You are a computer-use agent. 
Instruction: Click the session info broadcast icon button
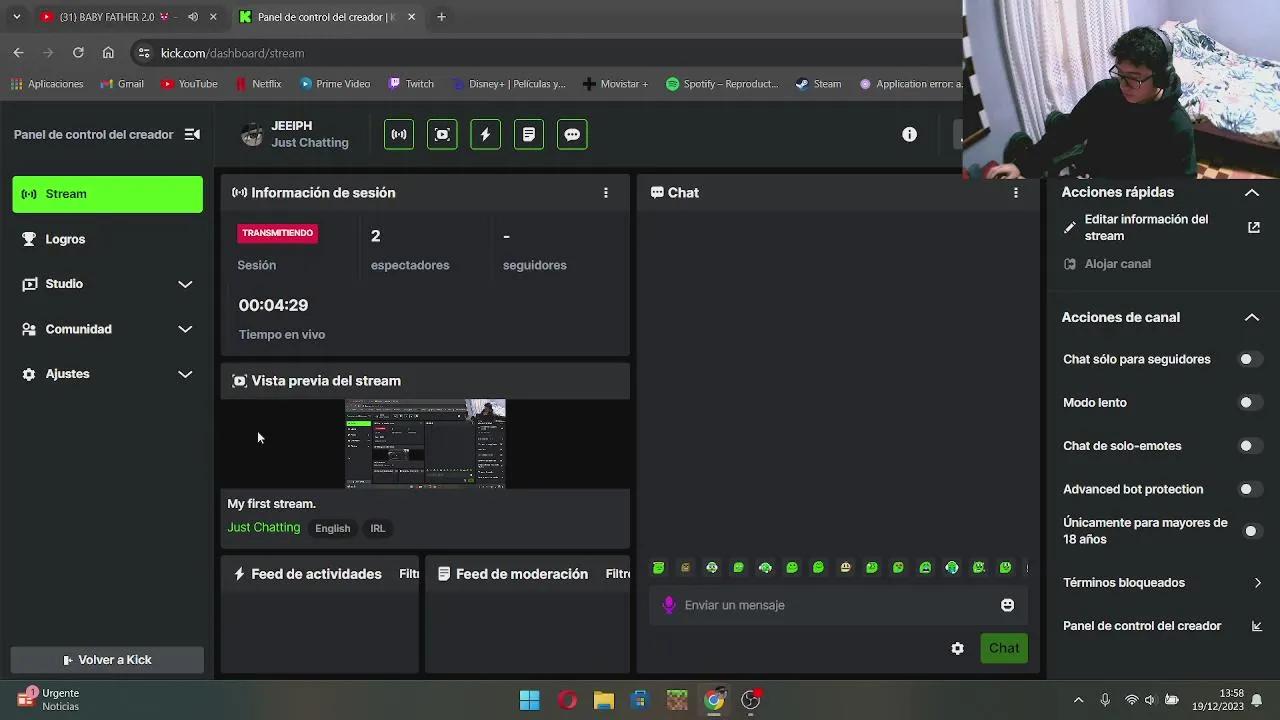coord(399,135)
